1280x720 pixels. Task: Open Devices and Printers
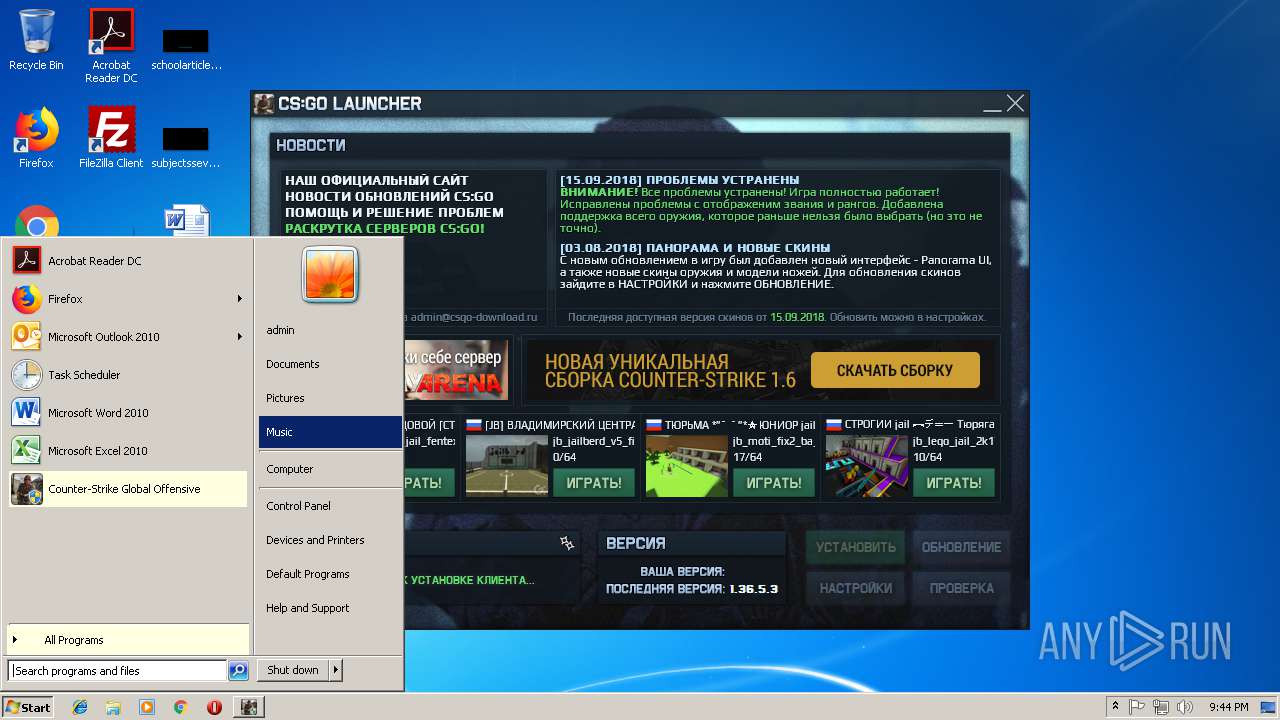[330, 540]
